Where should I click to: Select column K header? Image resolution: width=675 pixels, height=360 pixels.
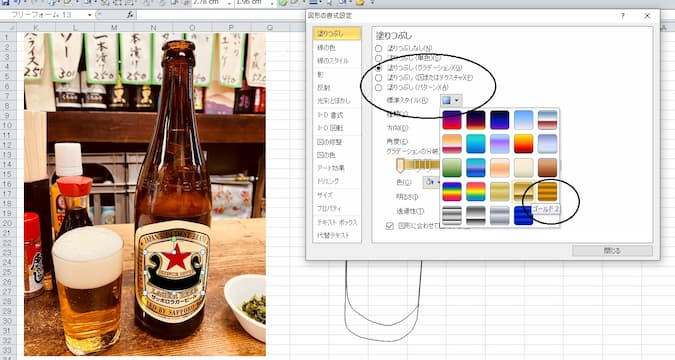pyautogui.click(x=36, y=28)
